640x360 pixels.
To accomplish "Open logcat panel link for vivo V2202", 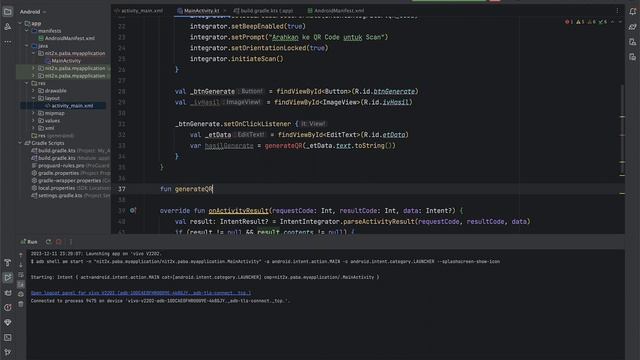I will [141, 293].
